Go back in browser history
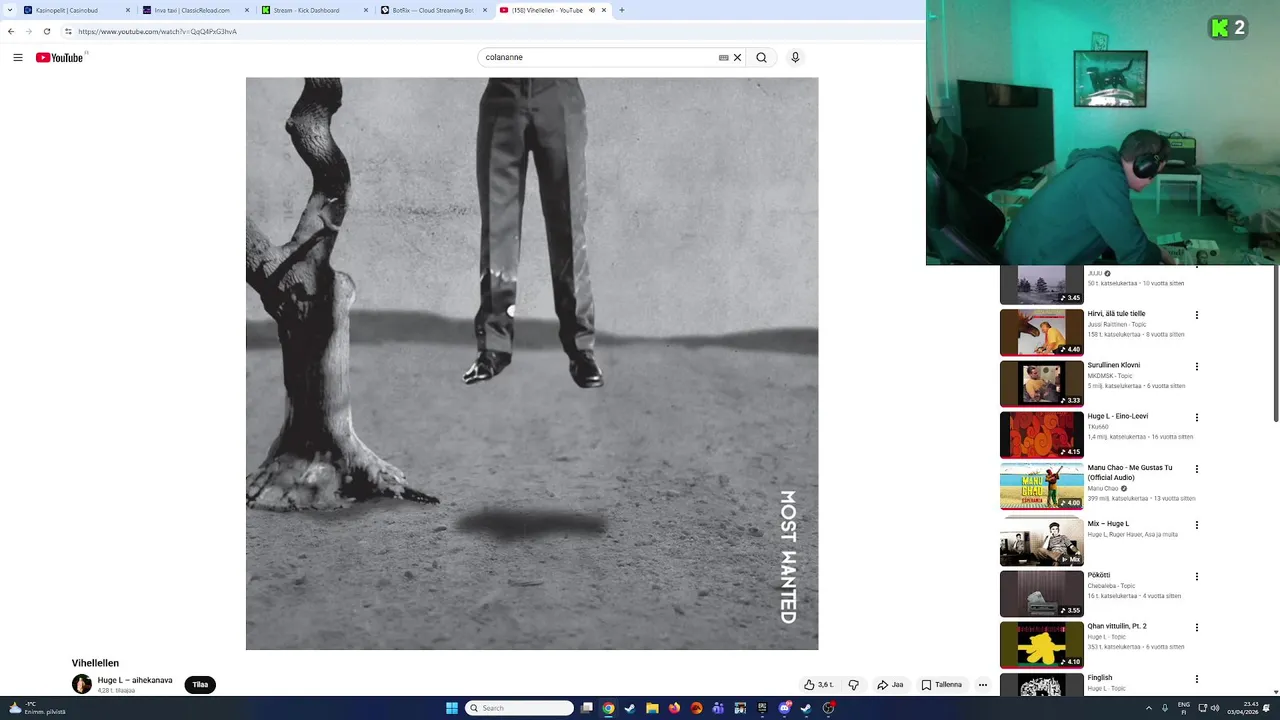 (11, 31)
